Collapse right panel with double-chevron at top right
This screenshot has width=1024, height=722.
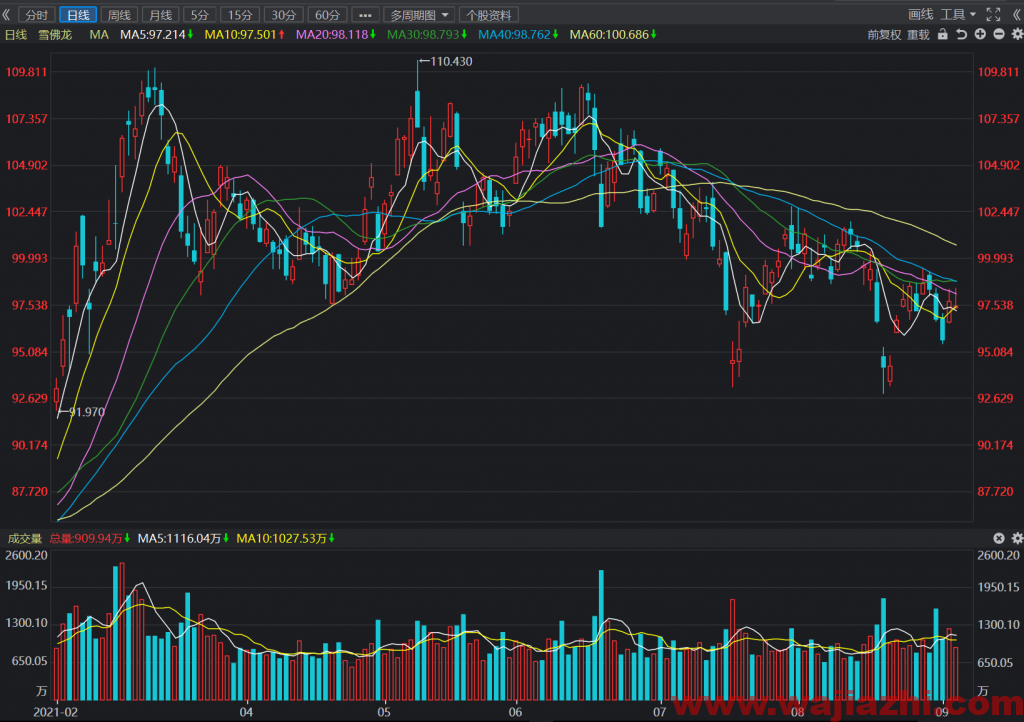(x=1017, y=14)
